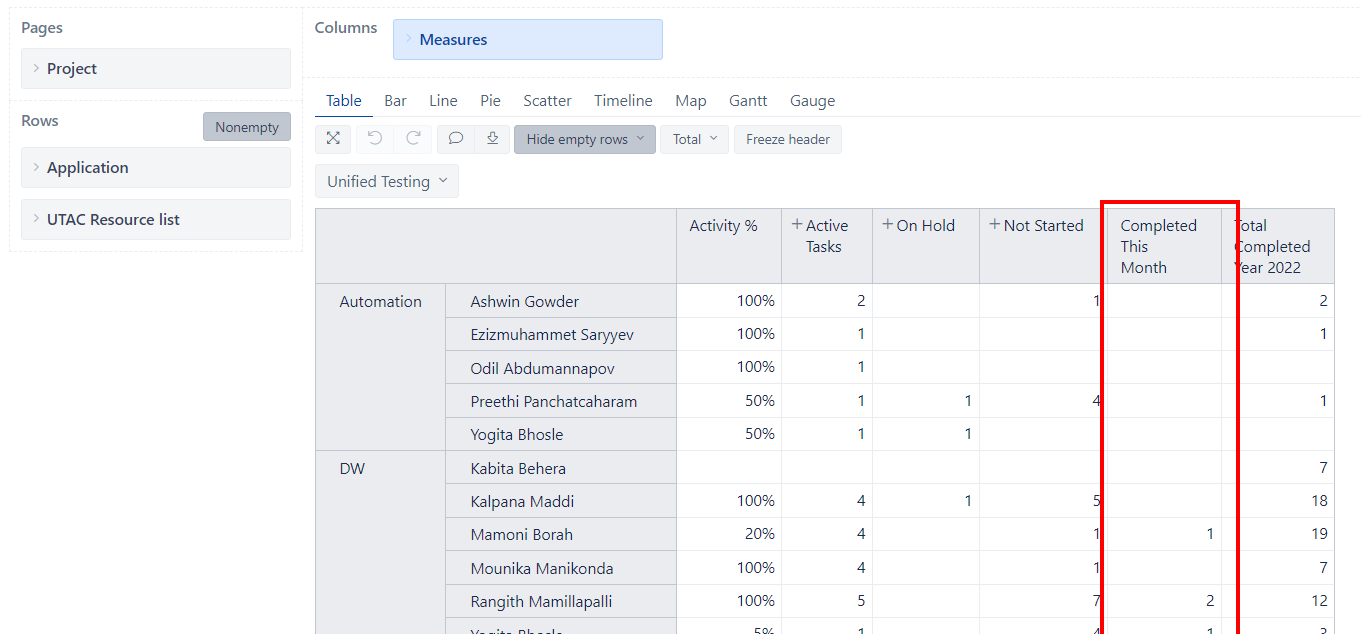1361x634 pixels.
Task: Switch to the Table tab
Action: [344, 101]
